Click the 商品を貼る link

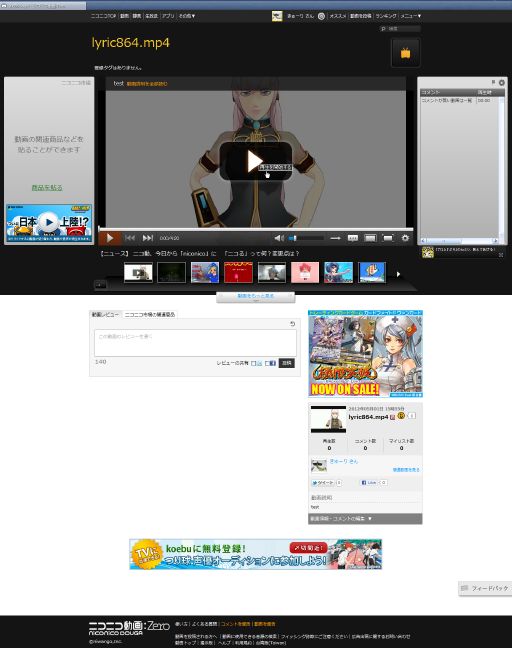(47, 188)
